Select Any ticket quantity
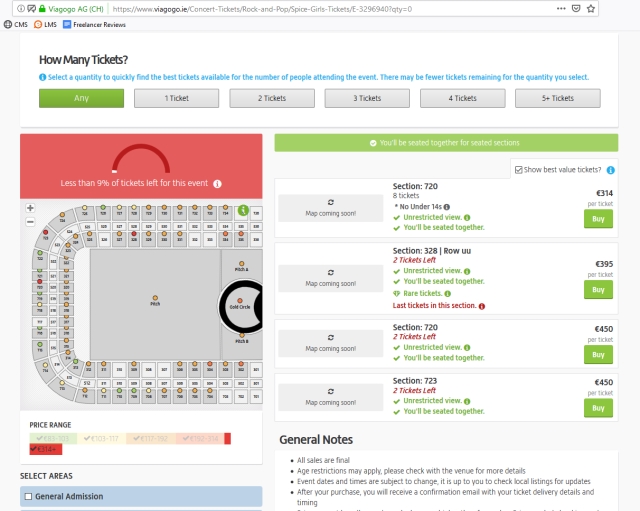Viewport: 640px width, 511px height. tap(81, 98)
